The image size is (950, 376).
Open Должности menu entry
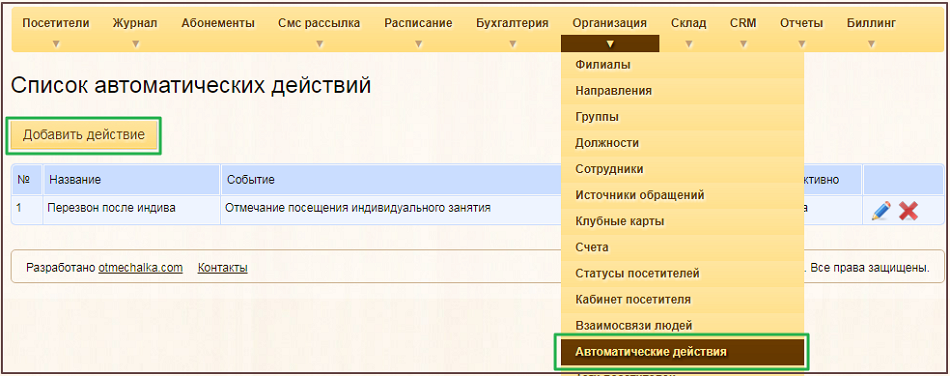[x=683, y=143]
